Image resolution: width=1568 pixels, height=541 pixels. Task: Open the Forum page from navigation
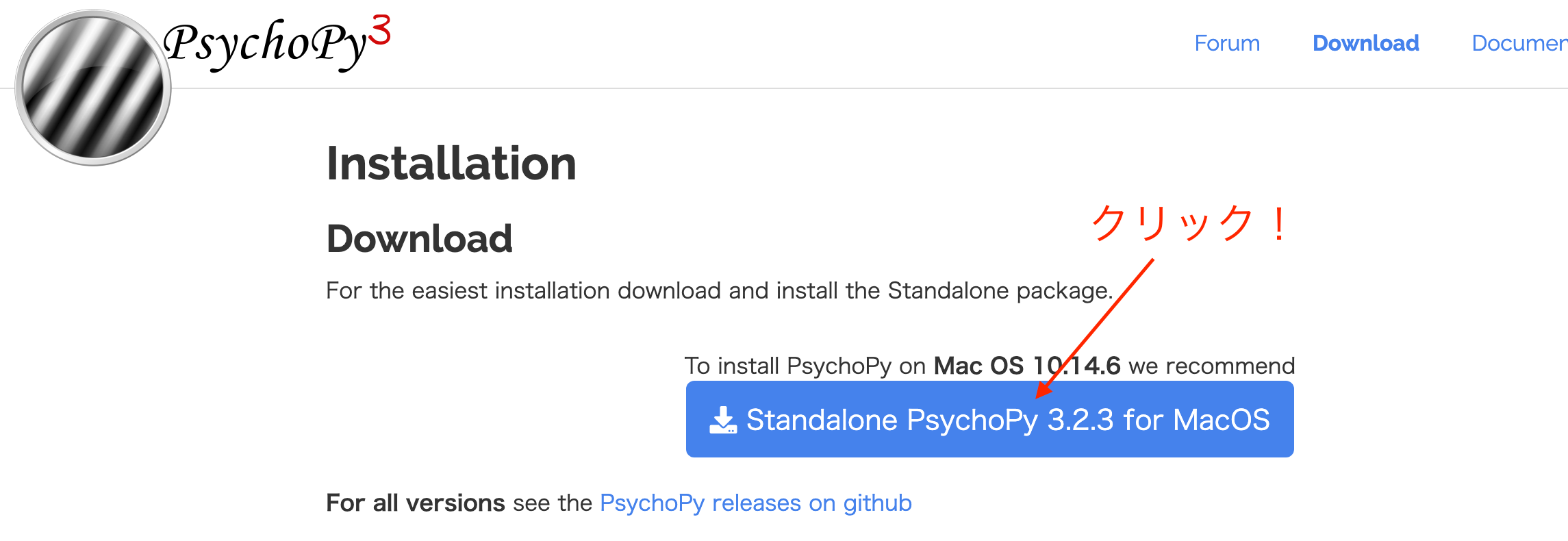pyautogui.click(x=1226, y=43)
